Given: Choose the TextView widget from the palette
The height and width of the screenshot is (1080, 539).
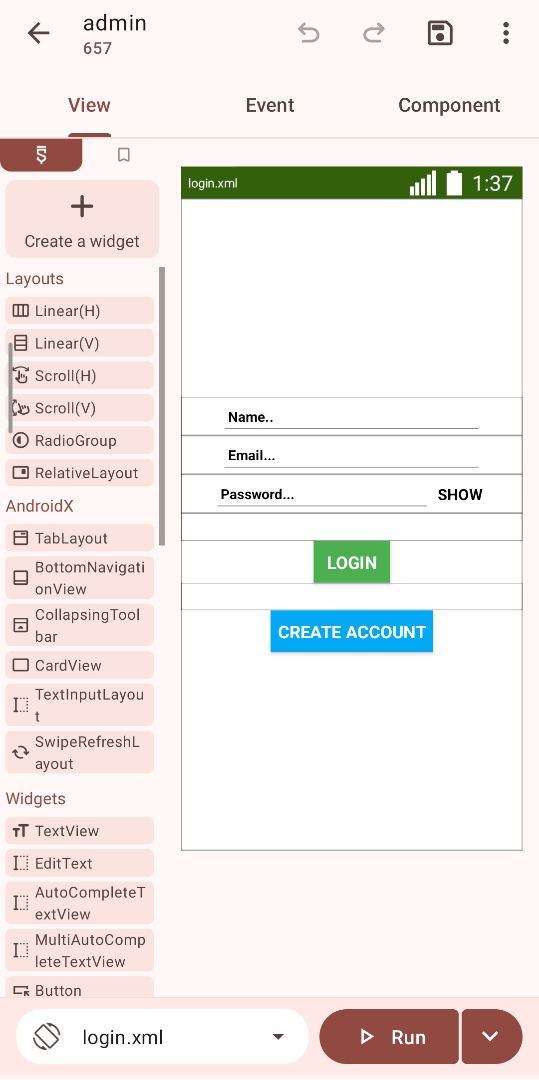Looking at the screenshot, I should pyautogui.click(x=80, y=831).
